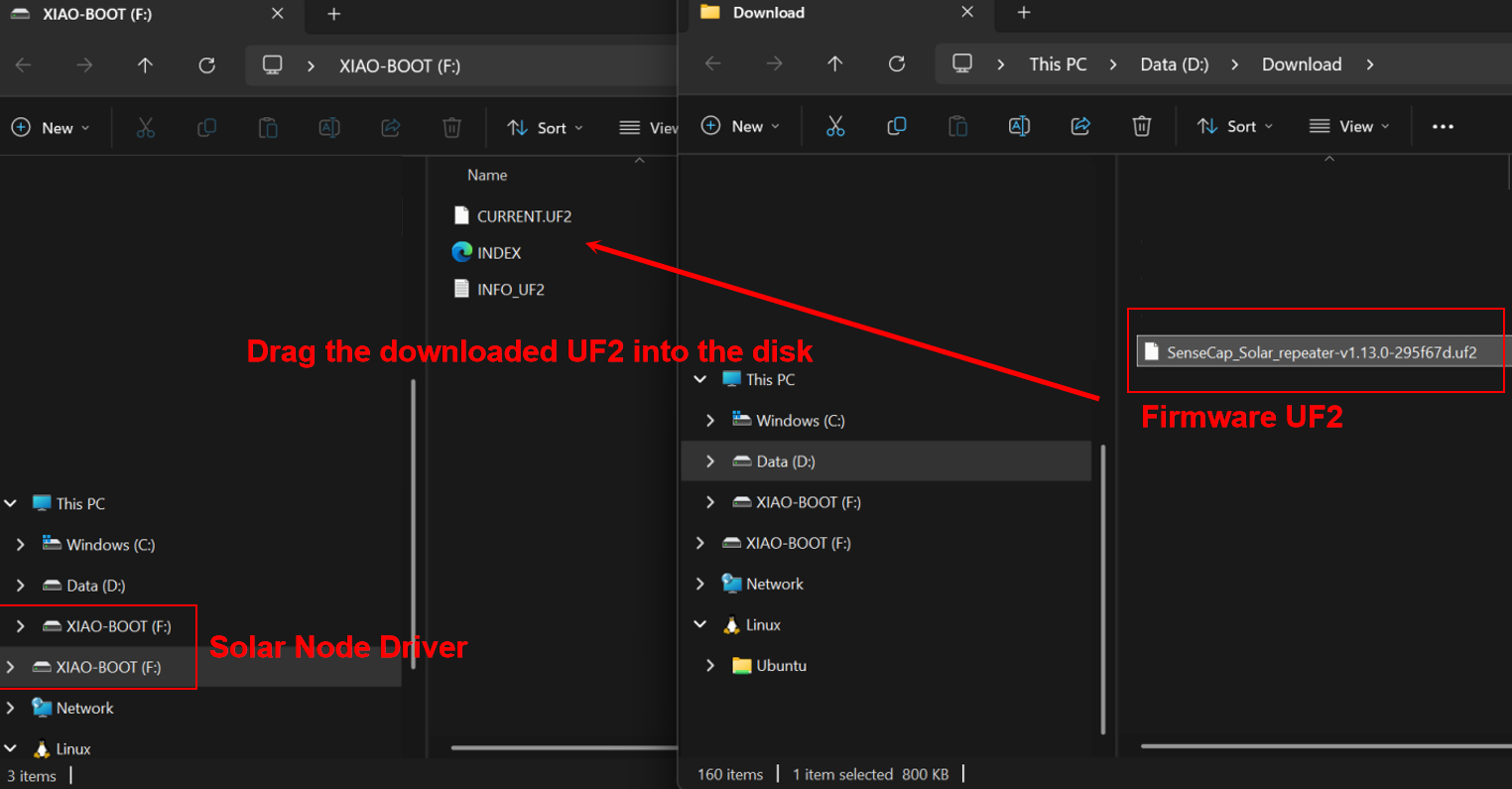Image resolution: width=1512 pixels, height=789 pixels.
Task: Select the CURRENT.UF2 file
Action: pos(523,216)
